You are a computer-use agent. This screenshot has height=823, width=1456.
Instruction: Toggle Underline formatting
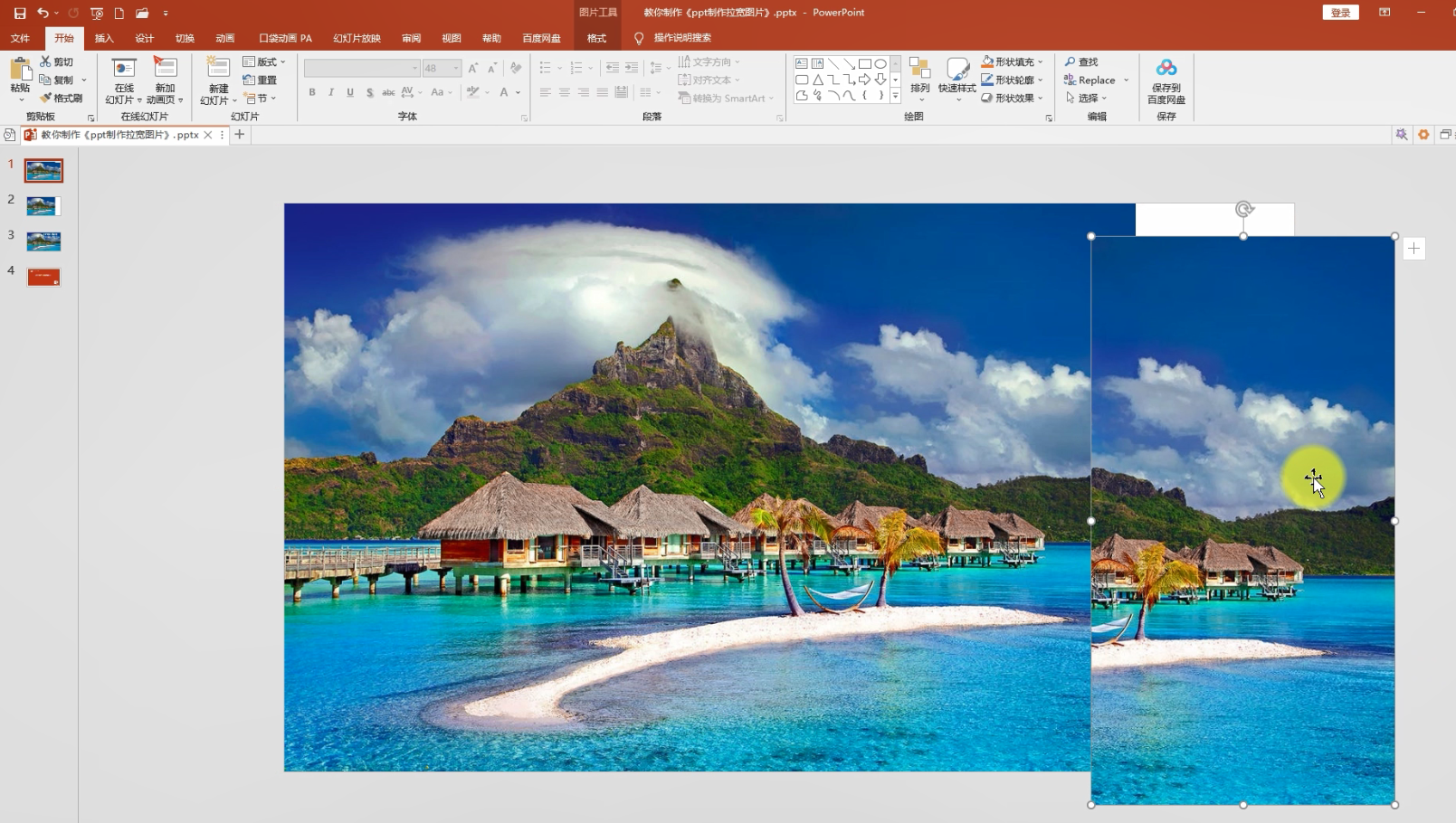pyautogui.click(x=350, y=92)
